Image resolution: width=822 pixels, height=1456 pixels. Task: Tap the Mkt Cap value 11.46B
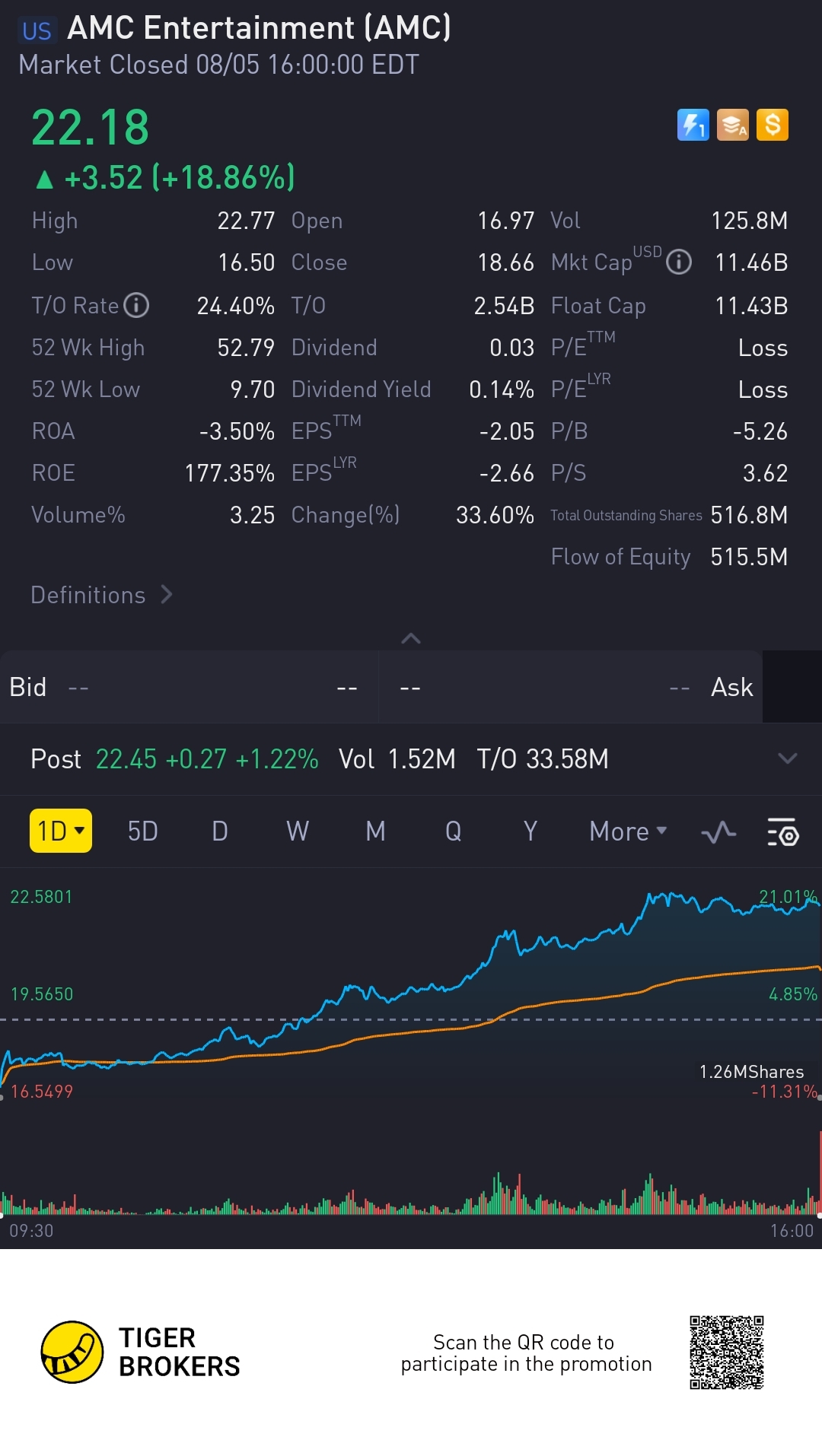751,262
